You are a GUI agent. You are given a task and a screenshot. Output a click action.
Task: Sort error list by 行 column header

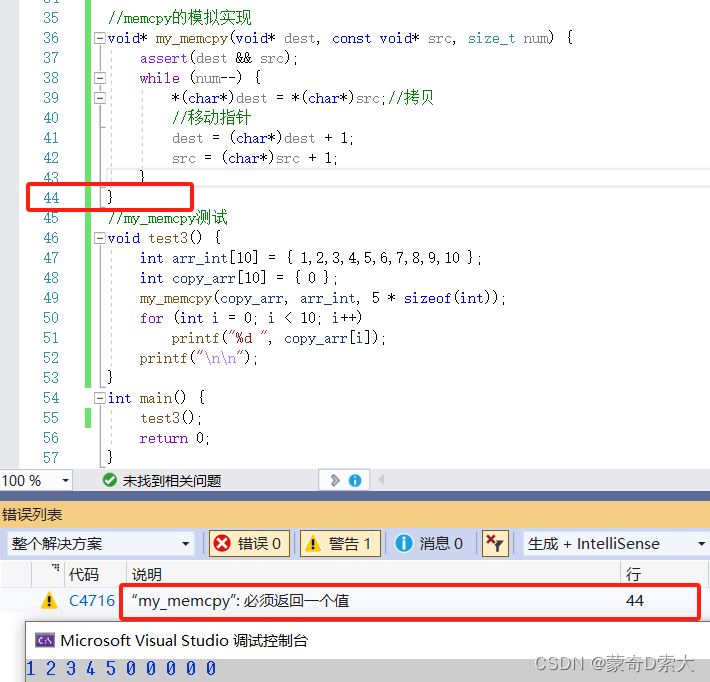(633, 575)
